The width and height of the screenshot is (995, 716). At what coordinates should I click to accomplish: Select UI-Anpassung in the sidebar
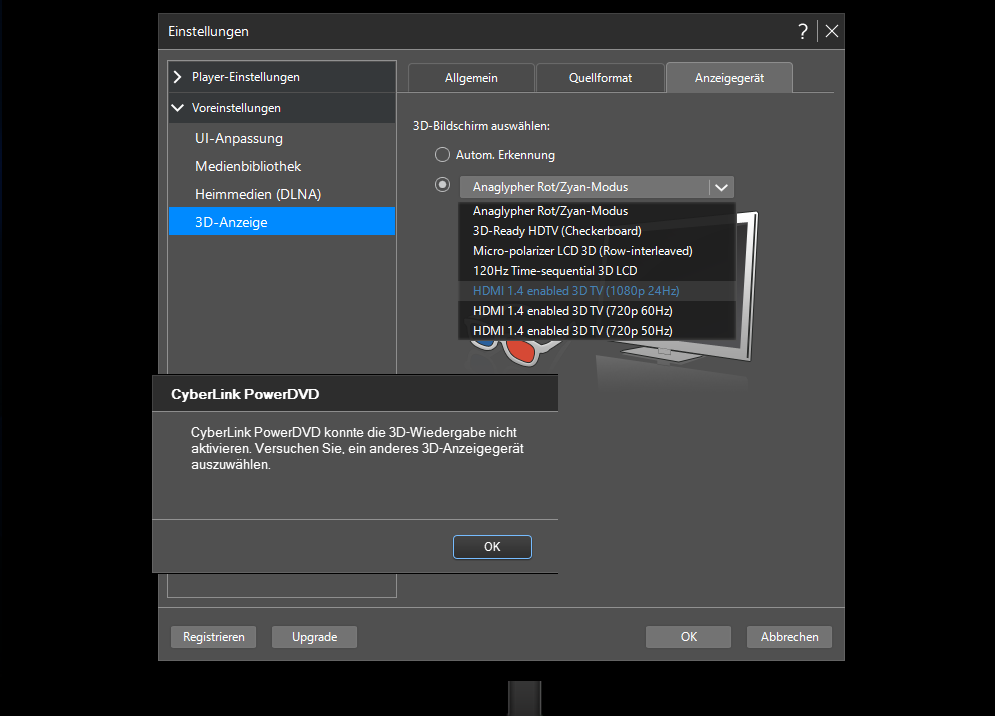pos(282,138)
